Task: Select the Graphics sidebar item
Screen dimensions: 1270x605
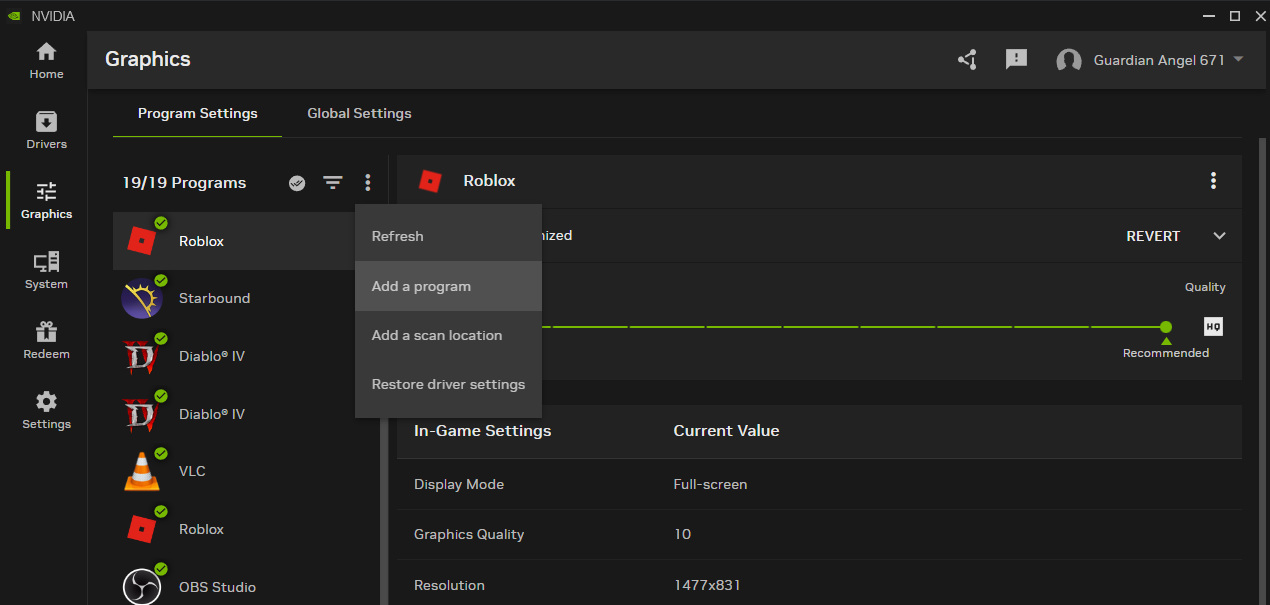Action: [46, 200]
